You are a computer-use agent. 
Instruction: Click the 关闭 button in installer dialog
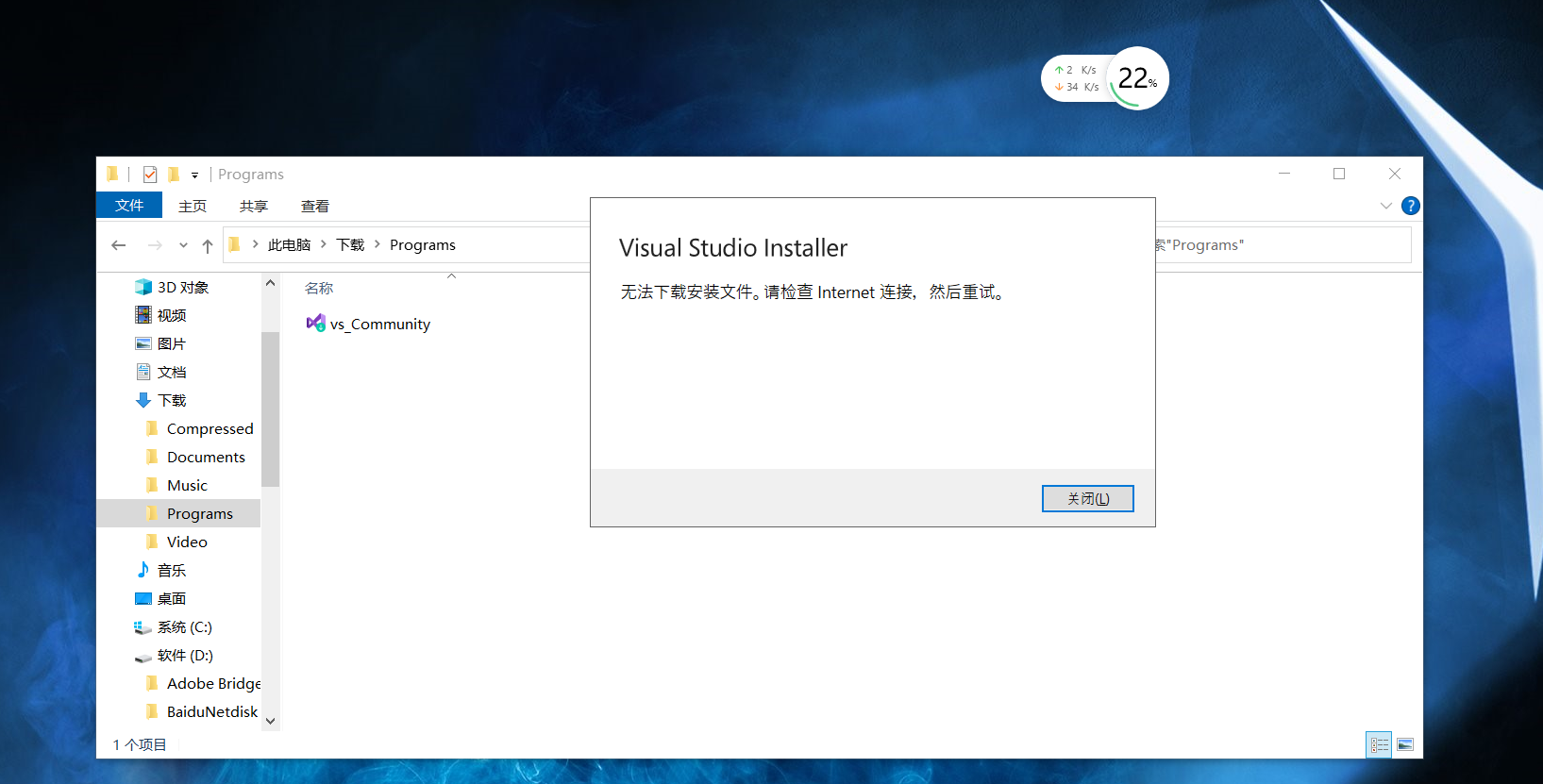coord(1087,498)
